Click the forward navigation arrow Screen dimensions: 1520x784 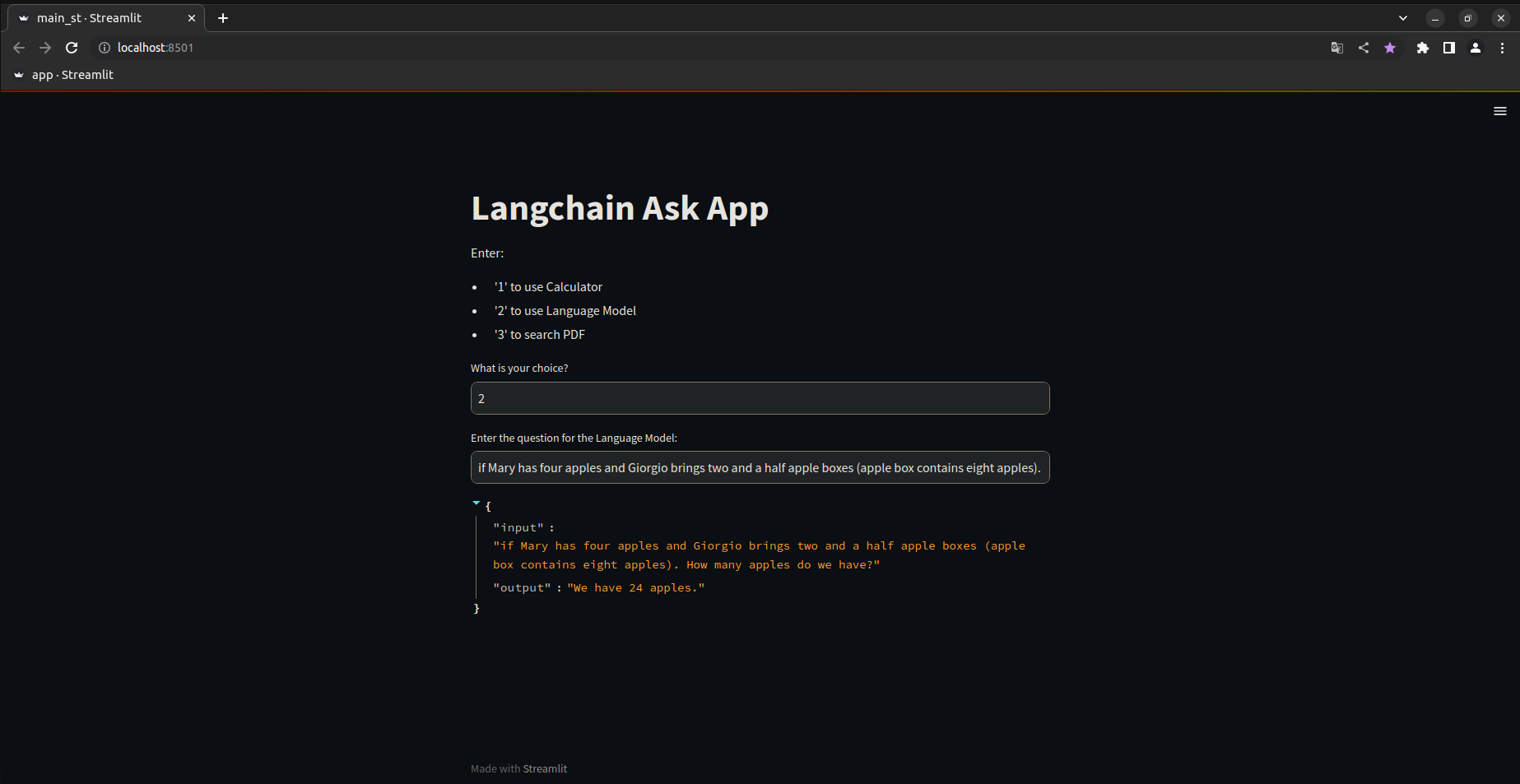(45, 48)
